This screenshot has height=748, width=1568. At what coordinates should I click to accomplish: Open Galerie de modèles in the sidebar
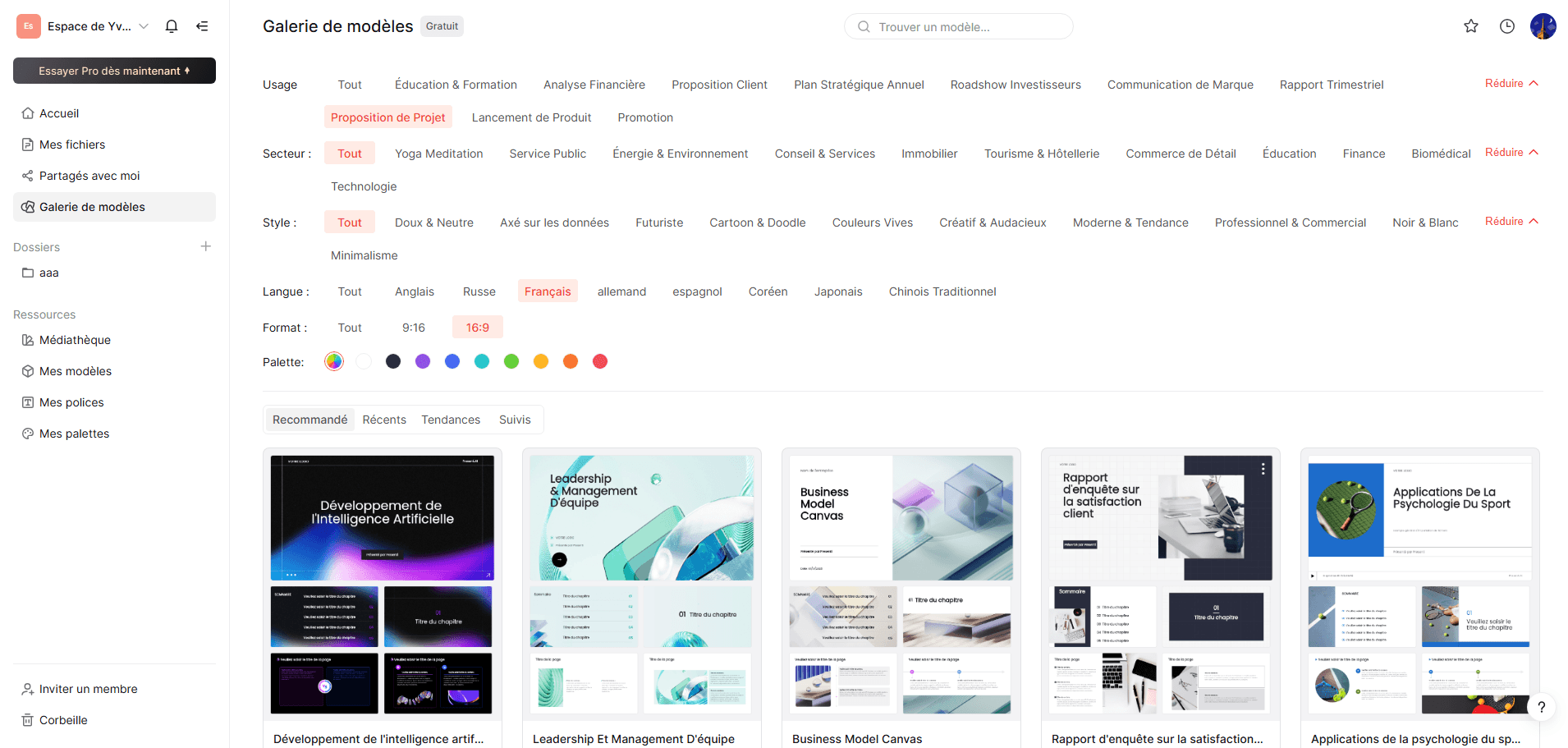click(114, 207)
